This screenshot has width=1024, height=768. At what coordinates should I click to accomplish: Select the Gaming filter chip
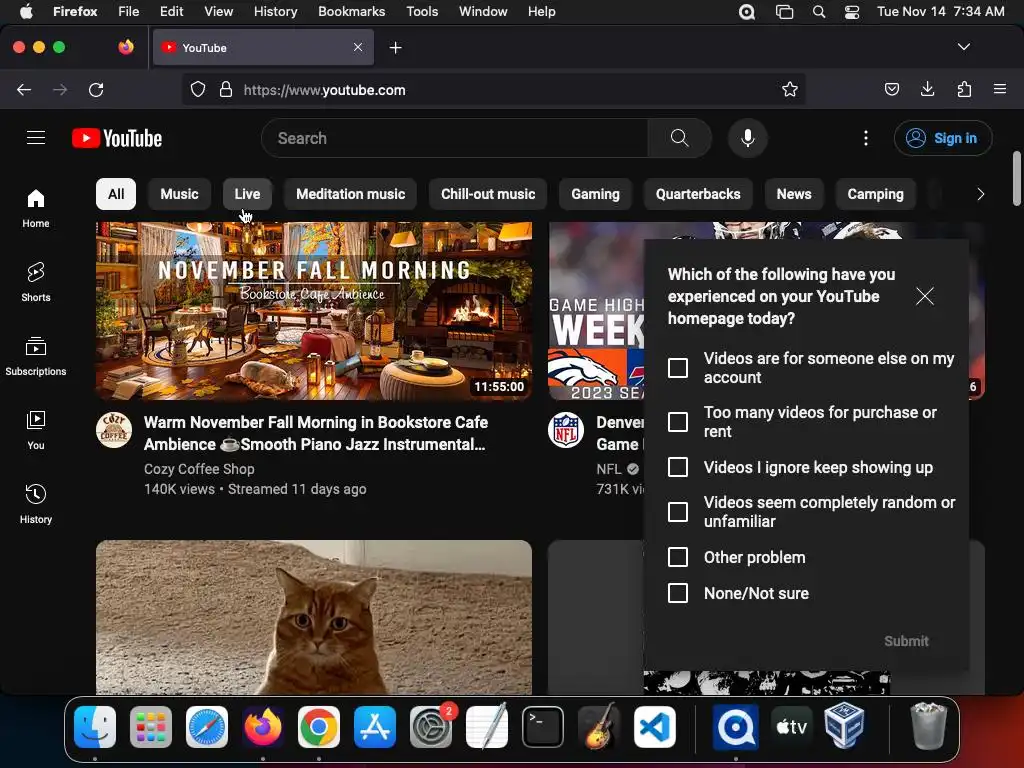[596, 194]
